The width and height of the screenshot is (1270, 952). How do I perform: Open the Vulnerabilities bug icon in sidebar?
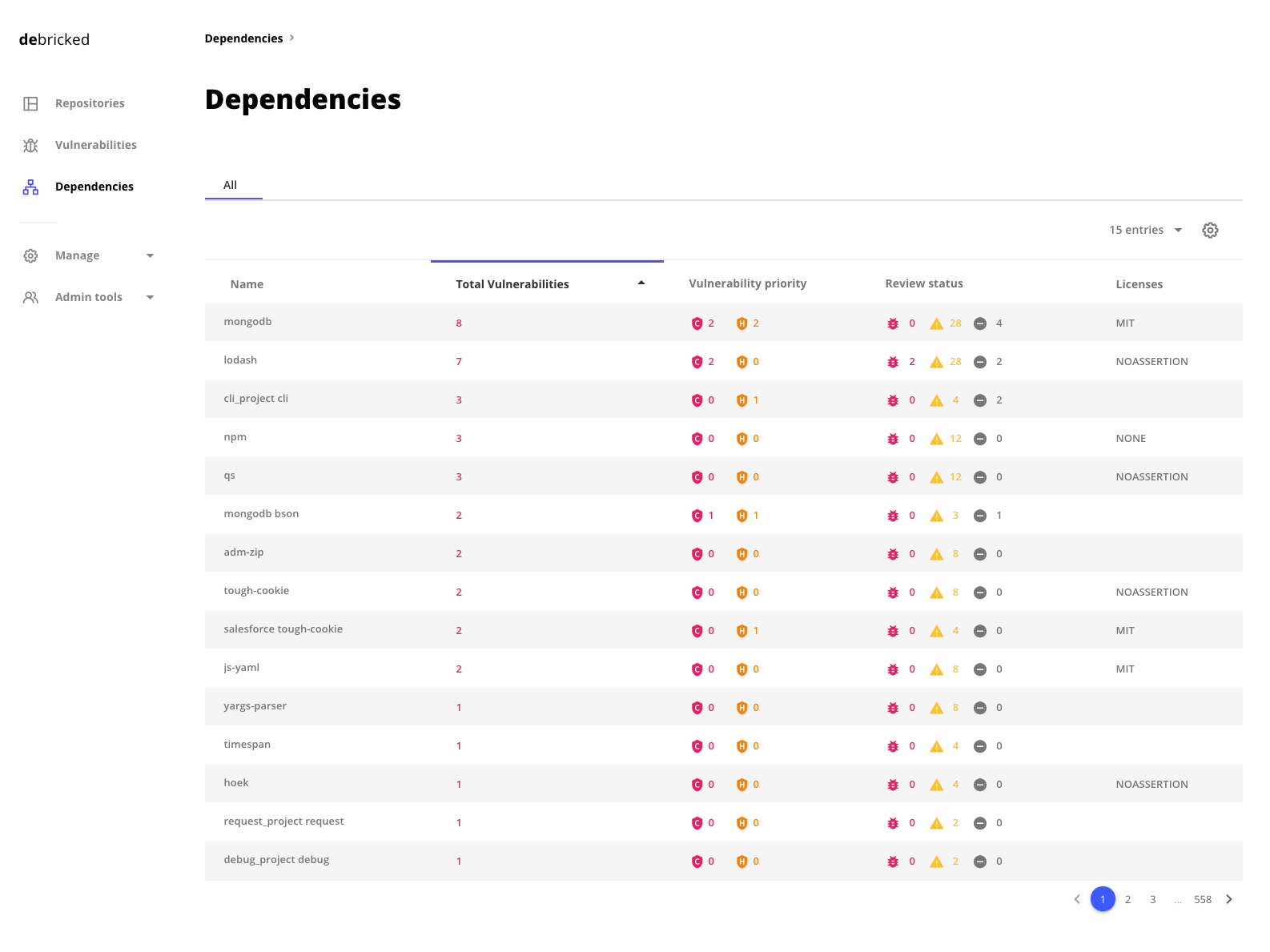30,145
